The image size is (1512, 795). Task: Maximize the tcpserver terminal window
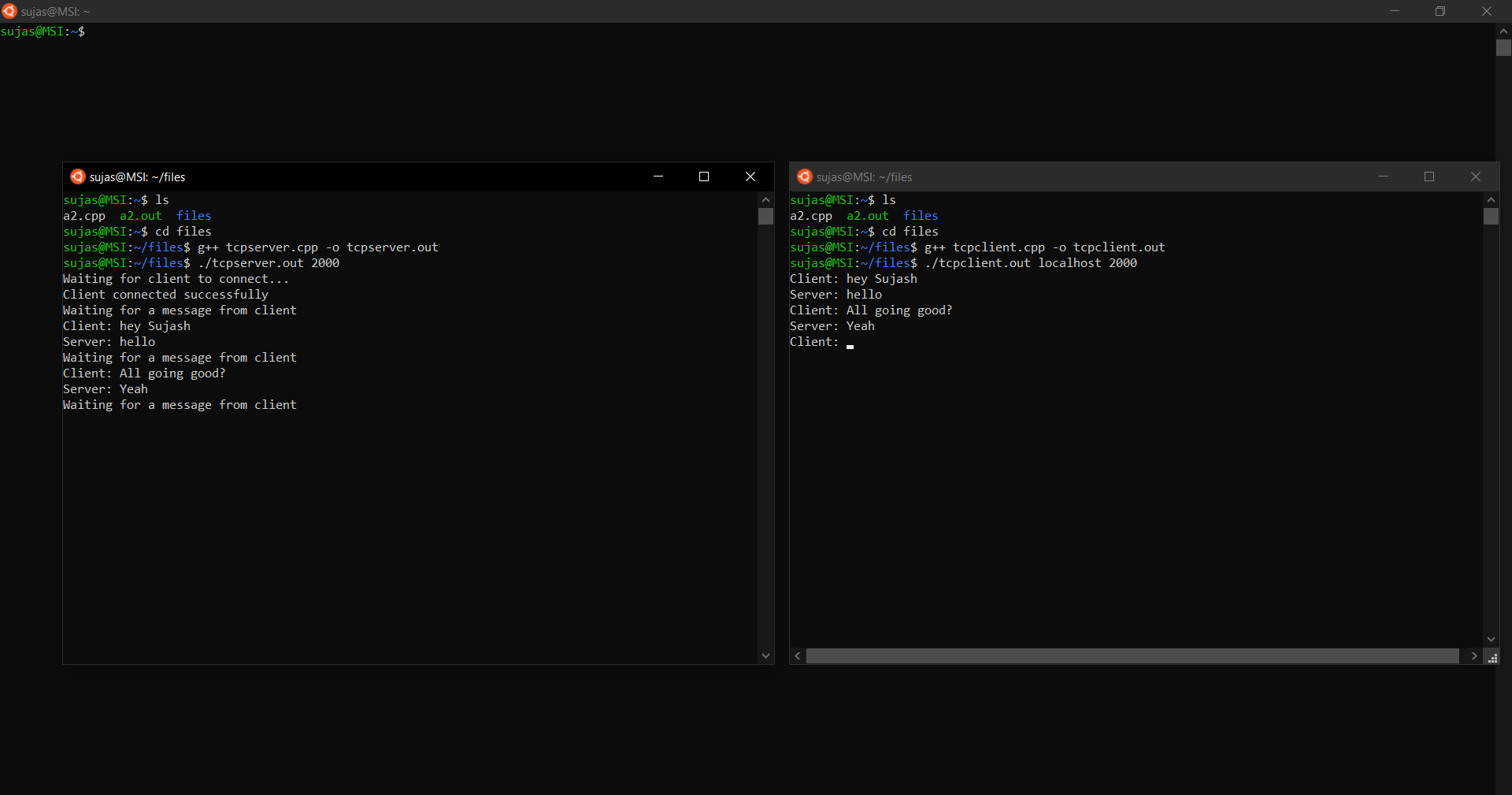tap(704, 176)
